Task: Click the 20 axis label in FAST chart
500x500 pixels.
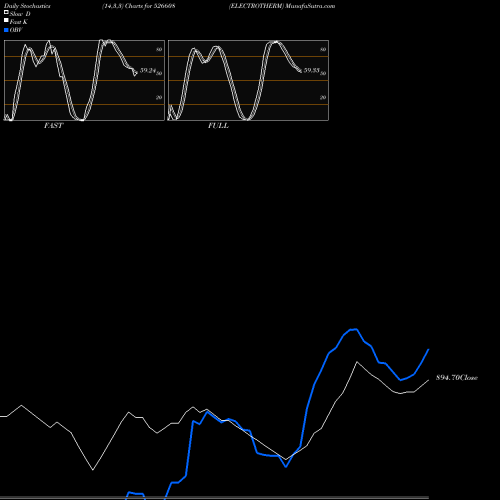Action: 159,97
